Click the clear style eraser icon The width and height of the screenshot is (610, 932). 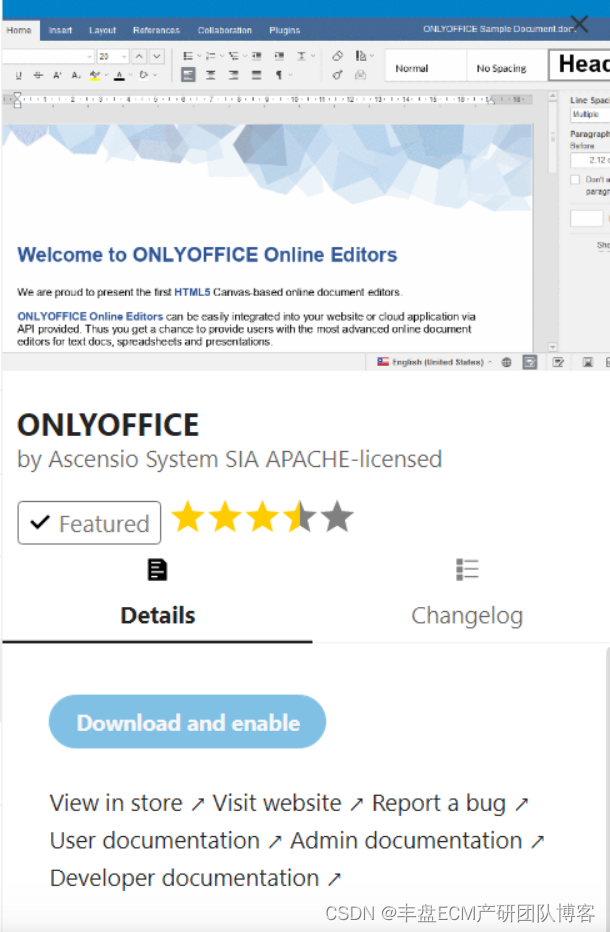[337, 56]
